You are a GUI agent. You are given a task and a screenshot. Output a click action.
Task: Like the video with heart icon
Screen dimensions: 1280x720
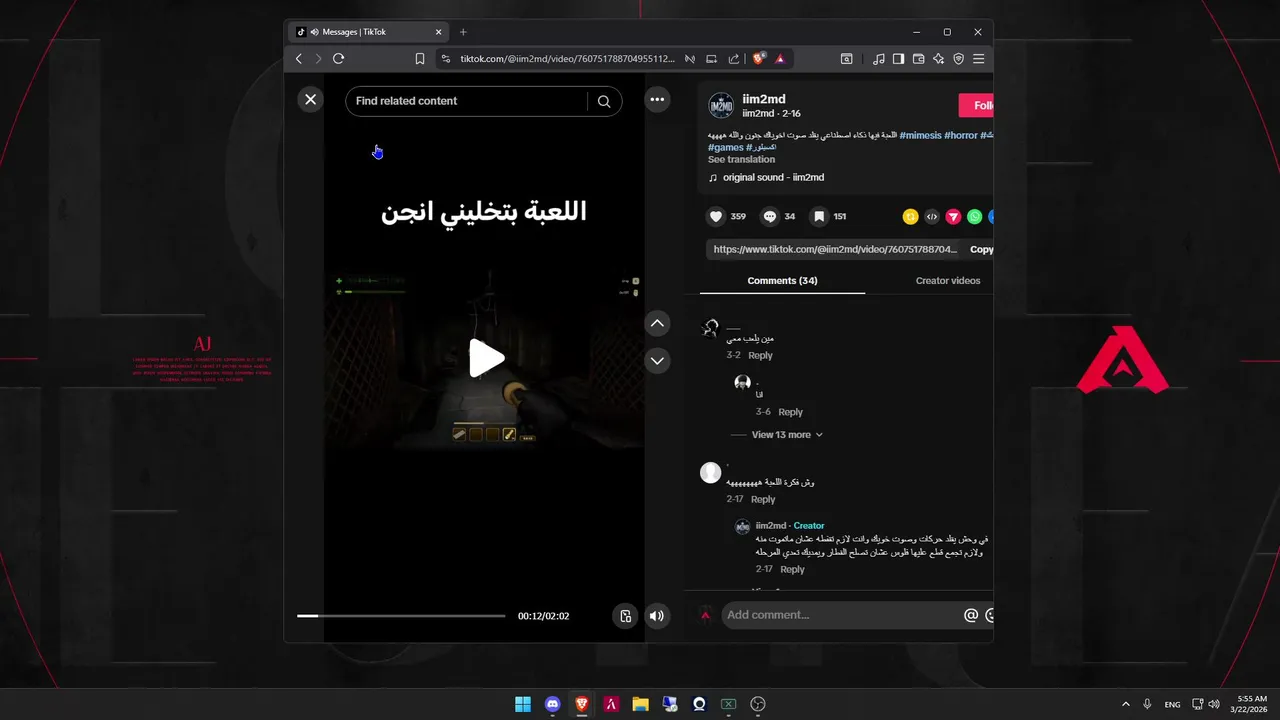coord(715,216)
